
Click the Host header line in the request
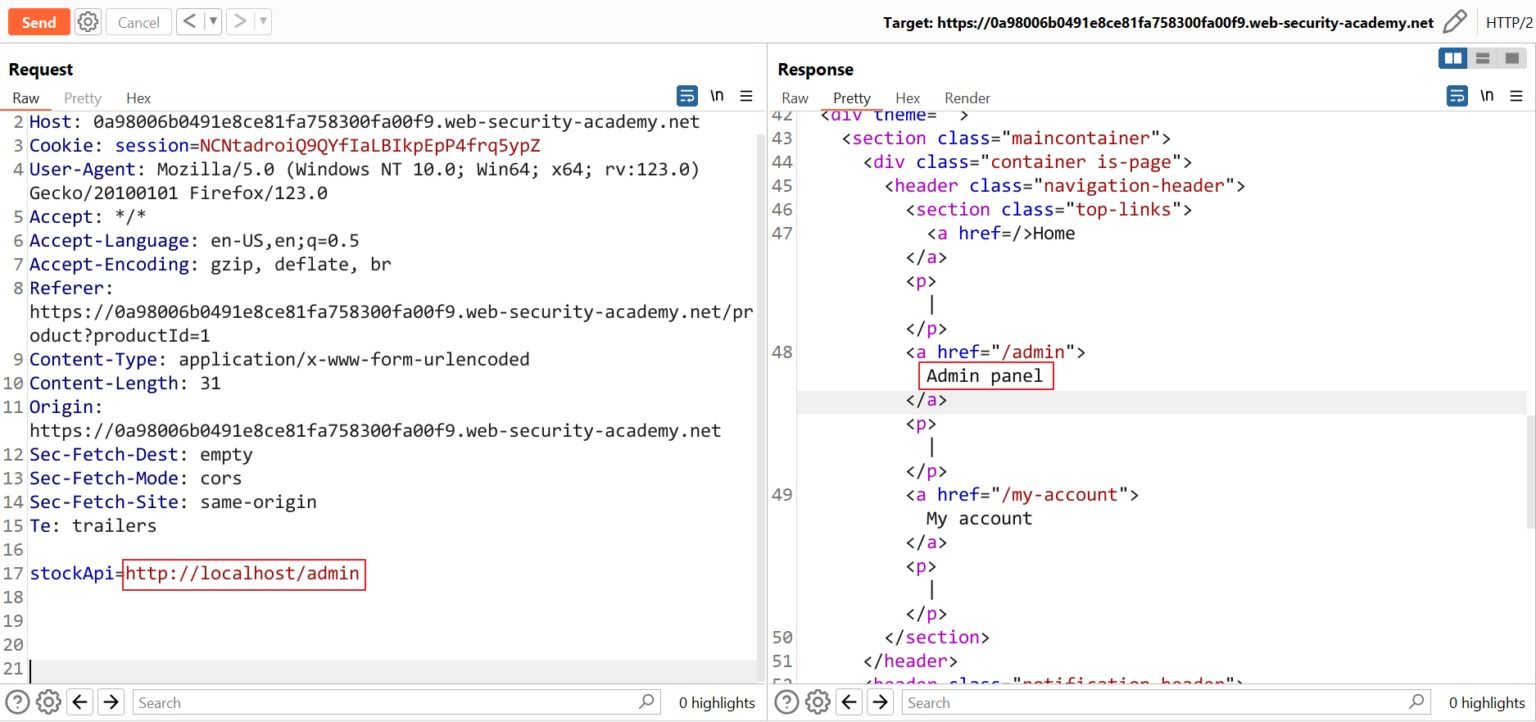[x=364, y=122]
